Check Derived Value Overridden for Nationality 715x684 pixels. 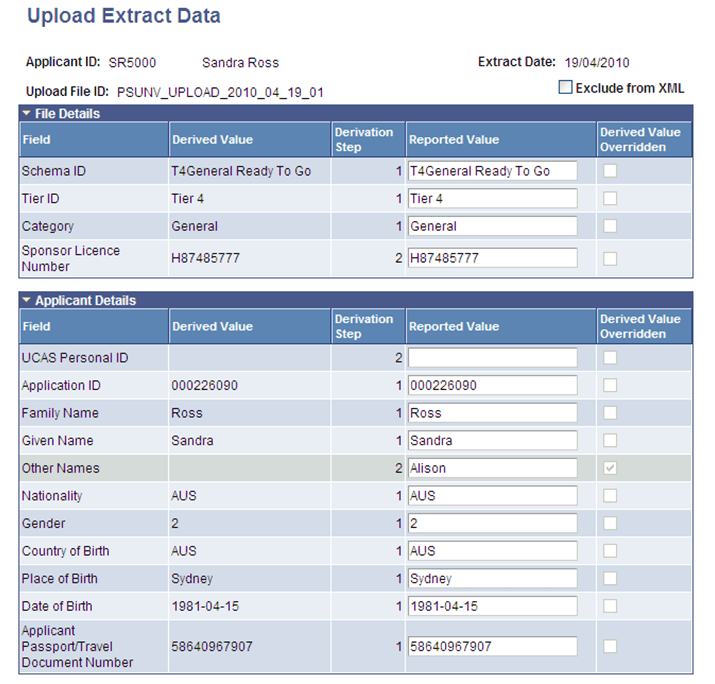tap(610, 496)
